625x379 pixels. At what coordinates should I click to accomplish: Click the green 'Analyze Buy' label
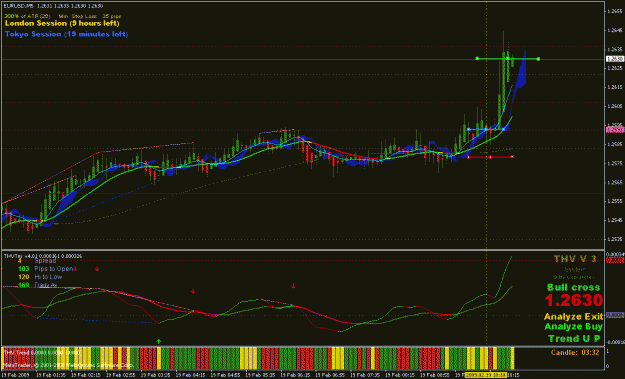click(x=573, y=327)
